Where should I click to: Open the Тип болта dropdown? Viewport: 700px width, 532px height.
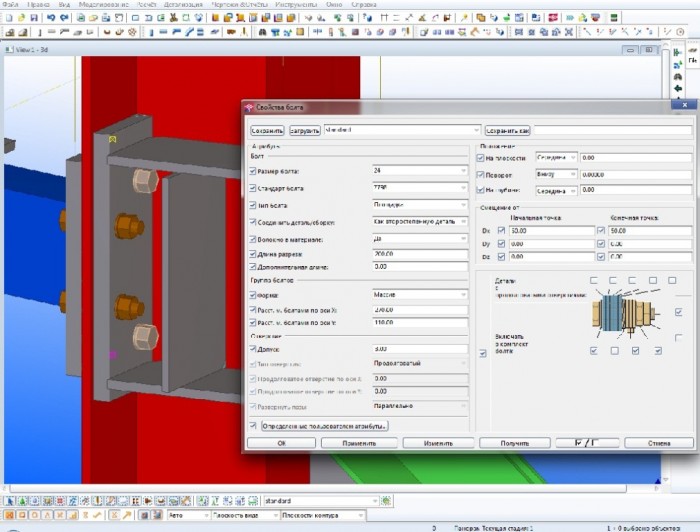(420, 205)
